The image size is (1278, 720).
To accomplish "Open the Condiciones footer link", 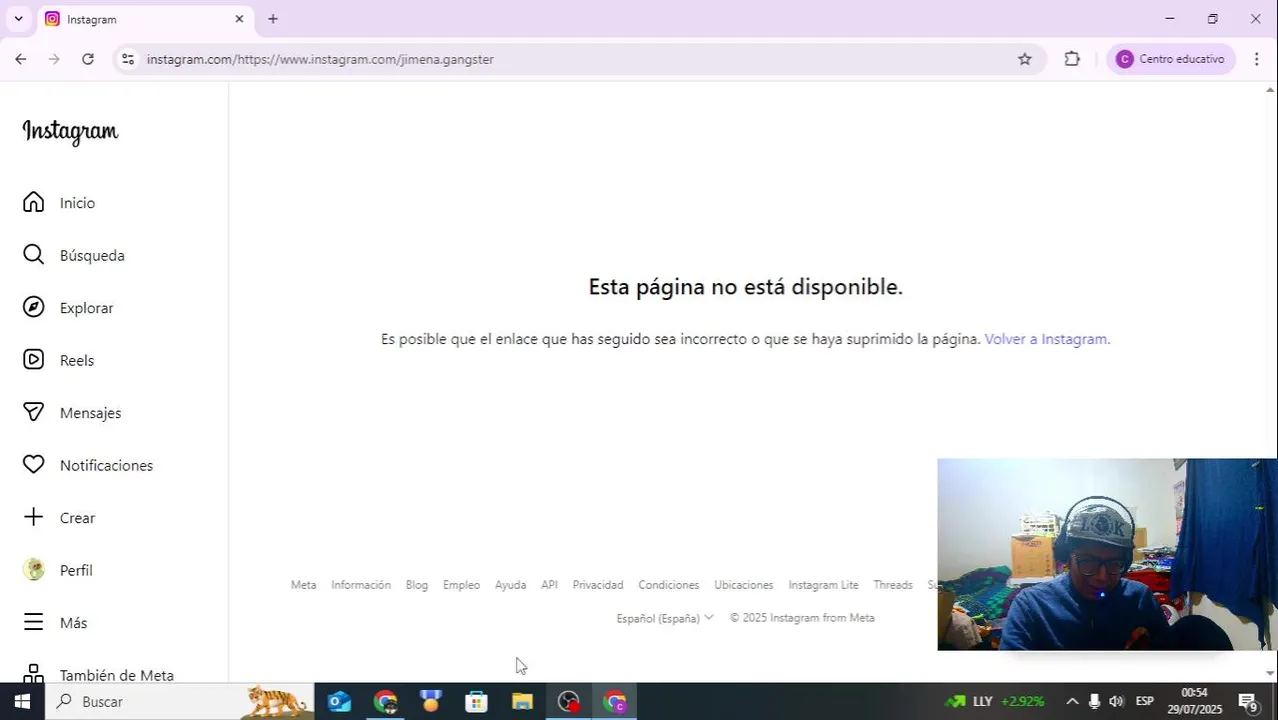I will (669, 585).
